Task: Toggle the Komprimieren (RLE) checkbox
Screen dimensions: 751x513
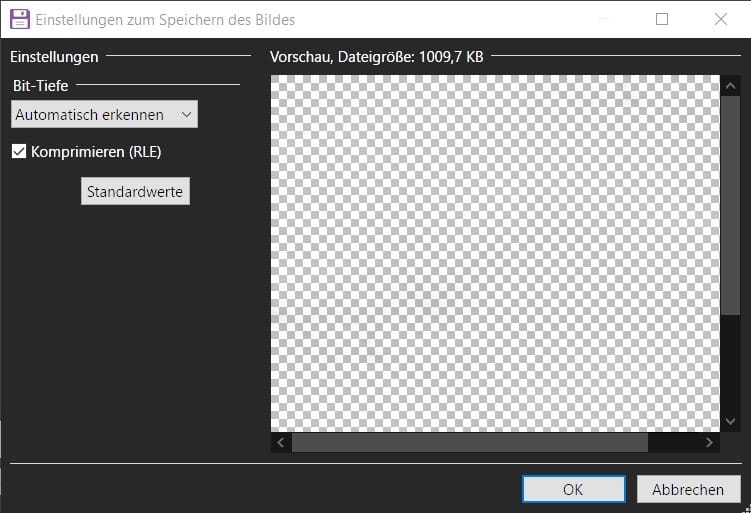Action: point(19,152)
